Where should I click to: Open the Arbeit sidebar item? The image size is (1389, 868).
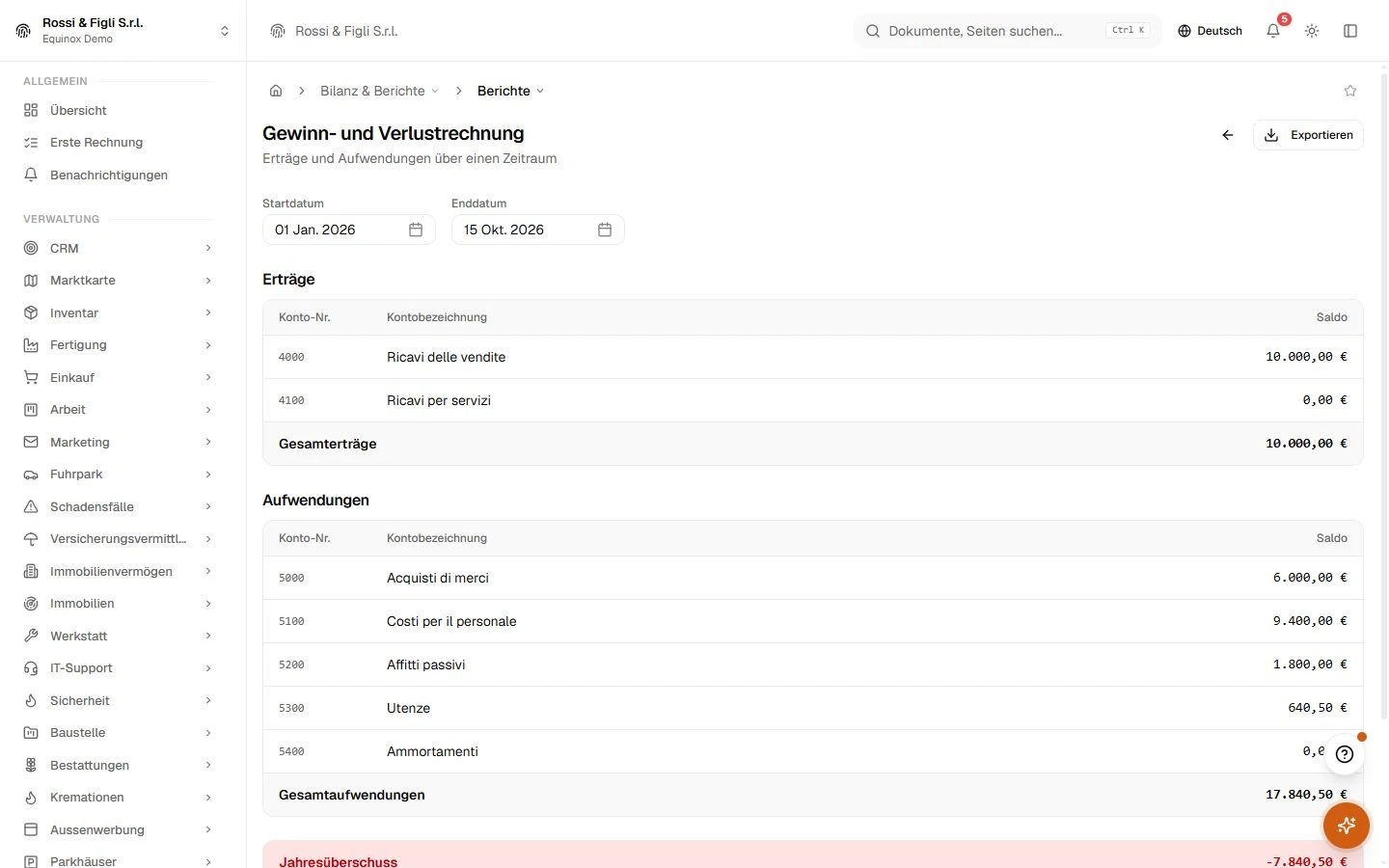point(118,410)
